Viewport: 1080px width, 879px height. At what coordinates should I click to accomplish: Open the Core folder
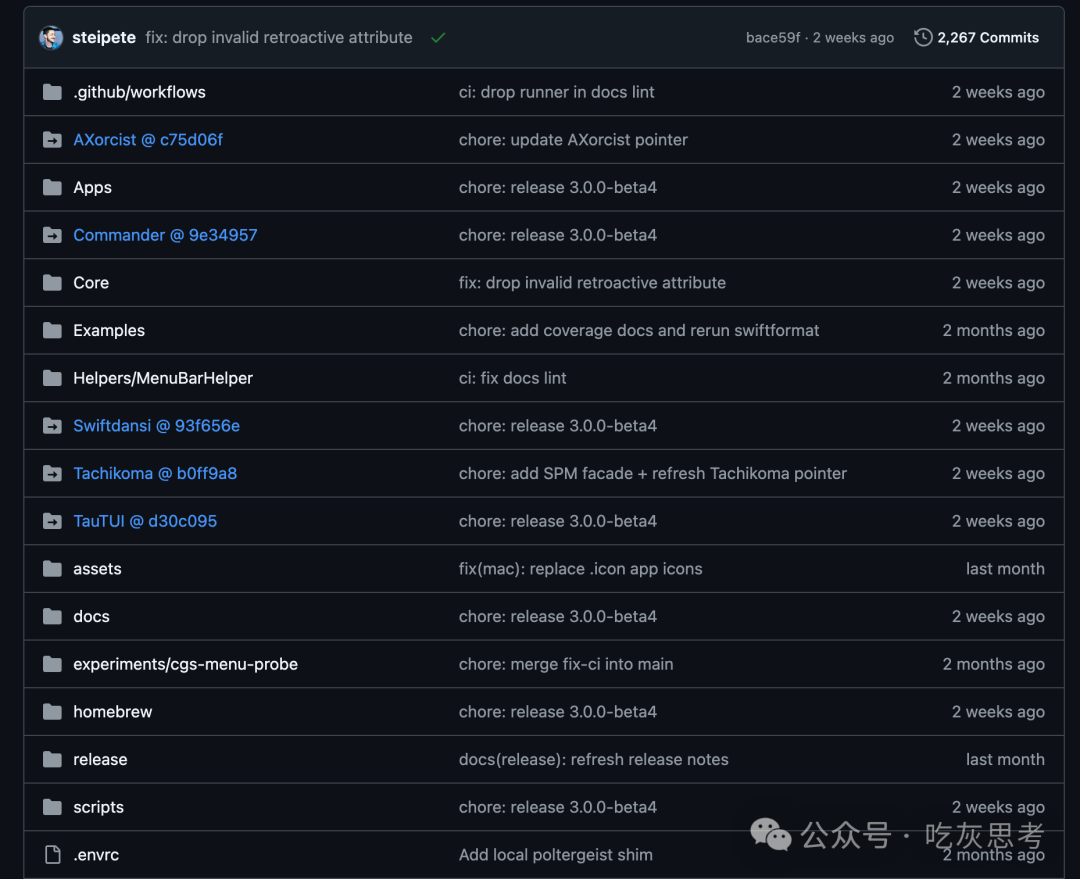[91, 282]
